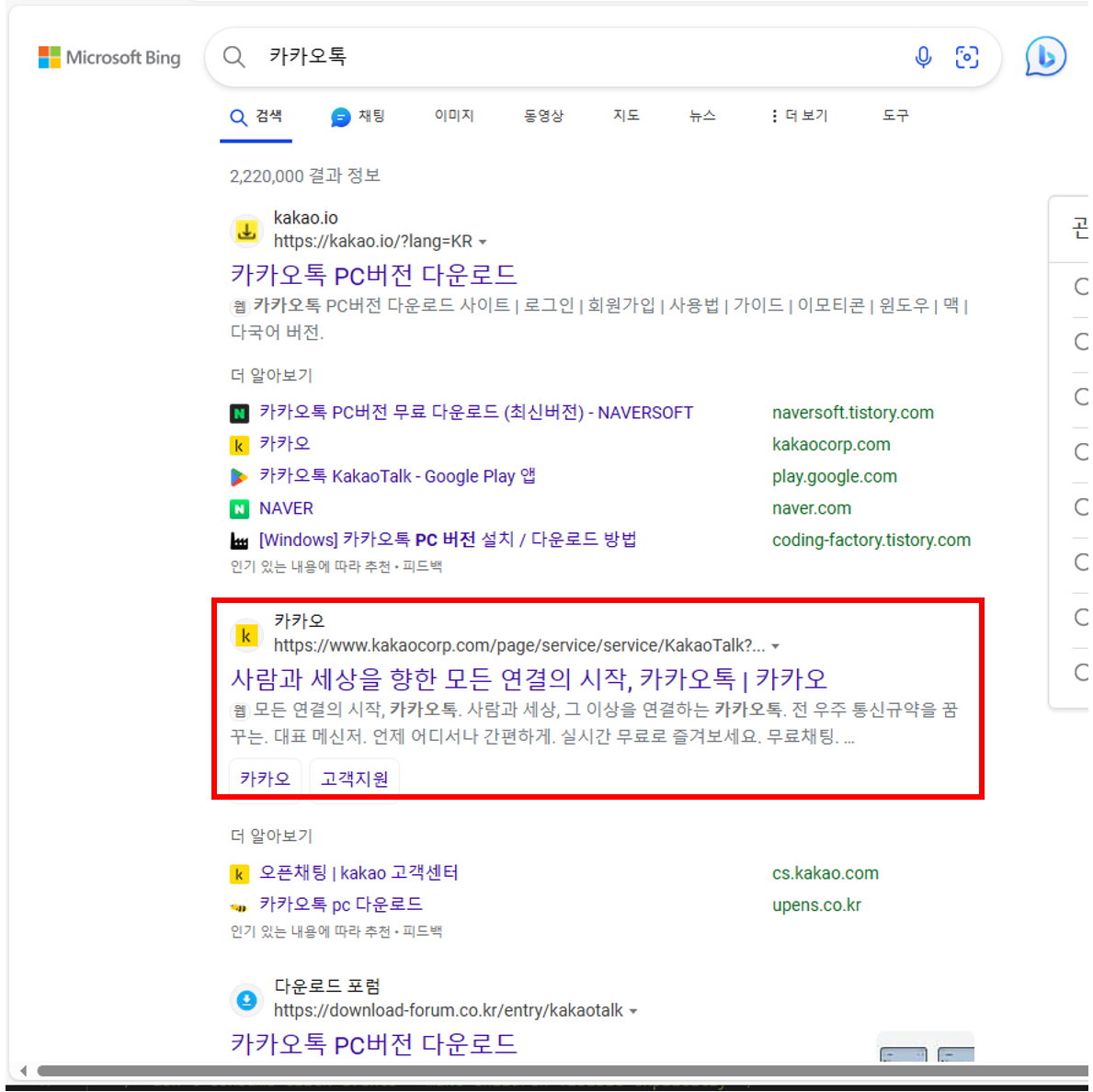Click 피드백 under the first 더 알아보기 list
Image resolution: width=1093 pixels, height=1092 pixels.
pos(423,566)
